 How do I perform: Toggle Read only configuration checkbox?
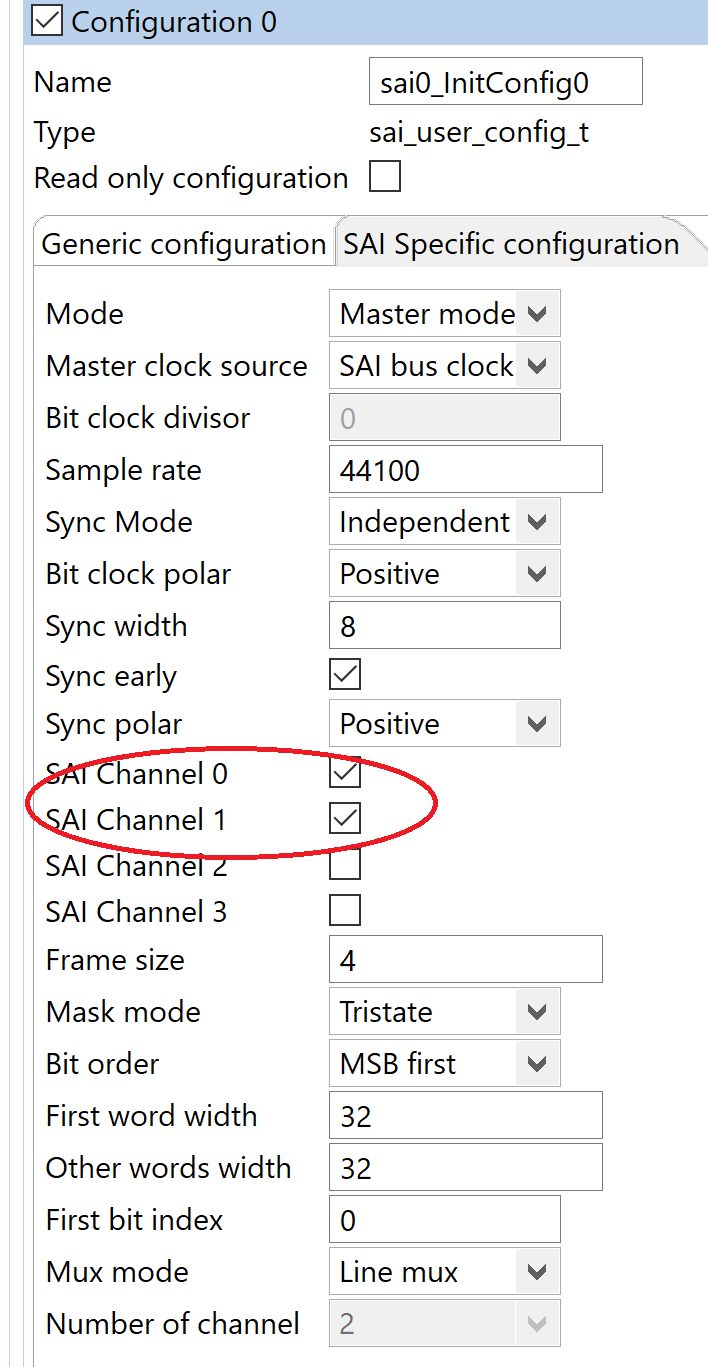coord(385,178)
